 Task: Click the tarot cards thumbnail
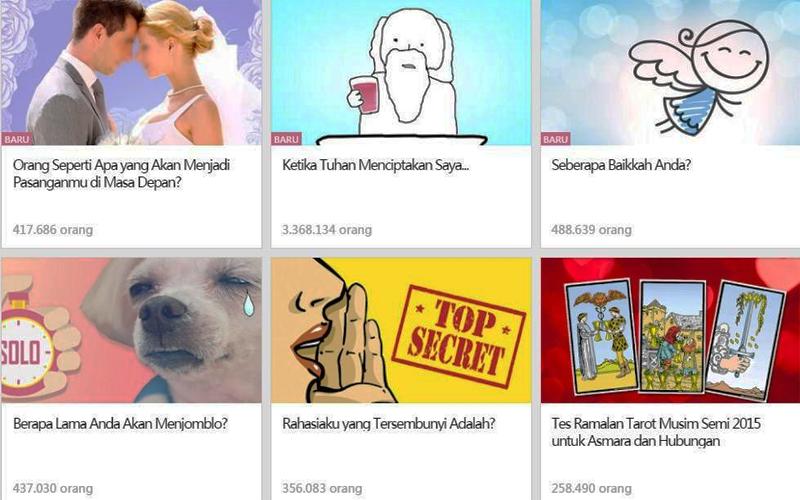[x=670, y=330]
